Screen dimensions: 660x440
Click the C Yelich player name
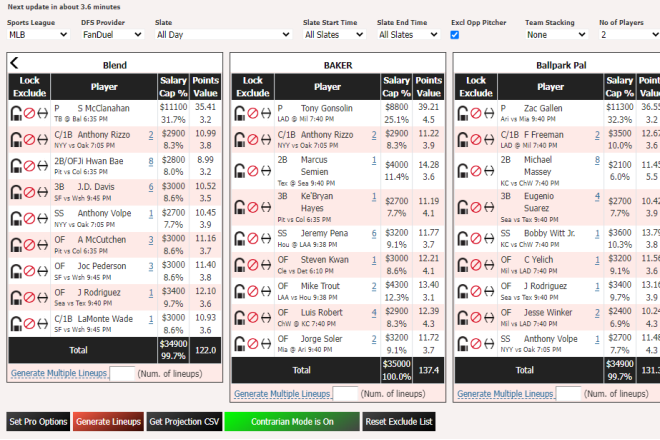pyautogui.click(x=538, y=260)
